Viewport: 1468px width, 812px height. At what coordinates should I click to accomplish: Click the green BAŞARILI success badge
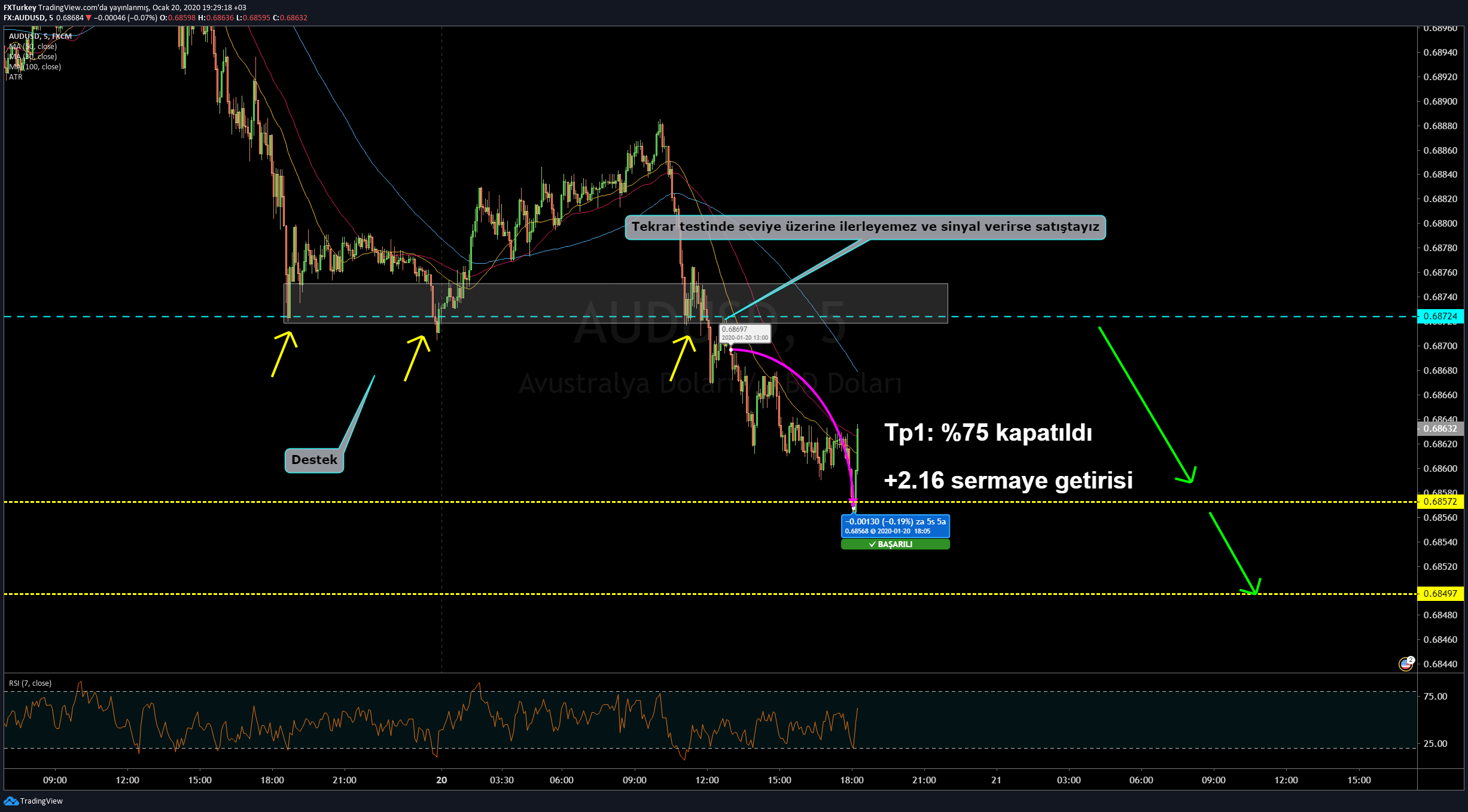point(895,544)
